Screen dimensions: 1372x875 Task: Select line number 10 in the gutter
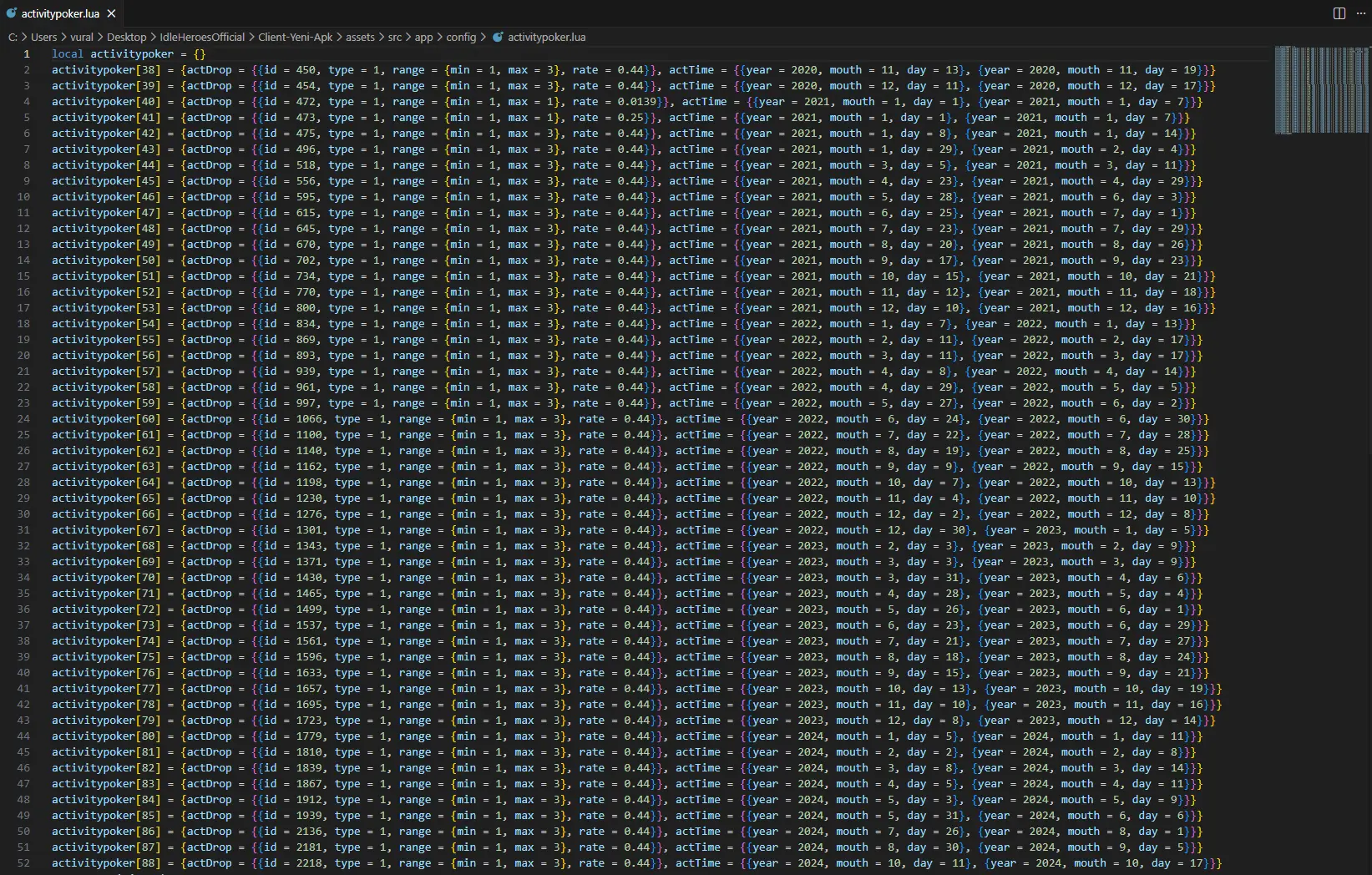click(x=23, y=197)
